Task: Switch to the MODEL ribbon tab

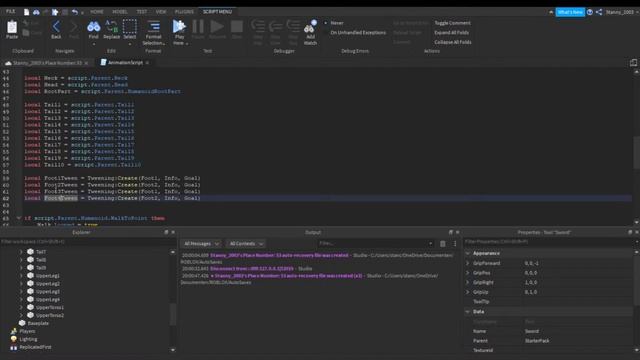Action: 120,12
